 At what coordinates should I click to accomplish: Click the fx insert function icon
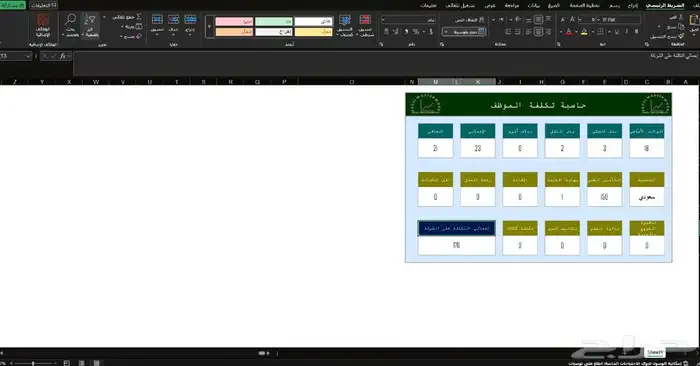62,56
